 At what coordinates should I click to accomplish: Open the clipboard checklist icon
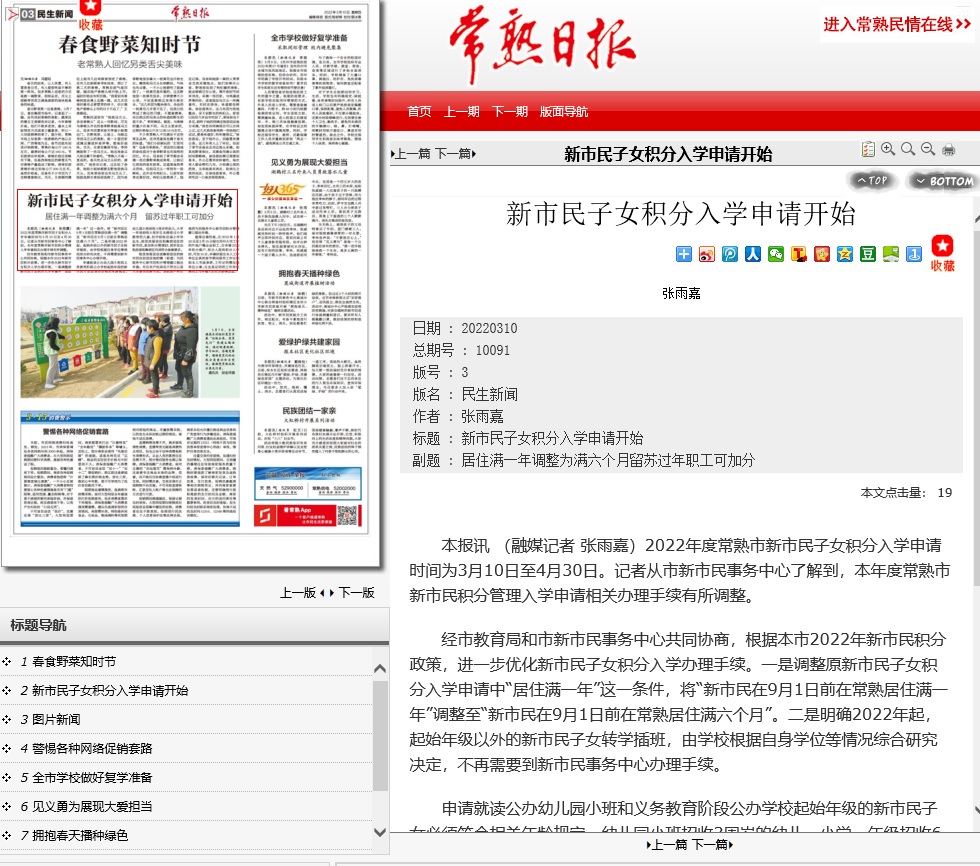(x=868, y=149)
